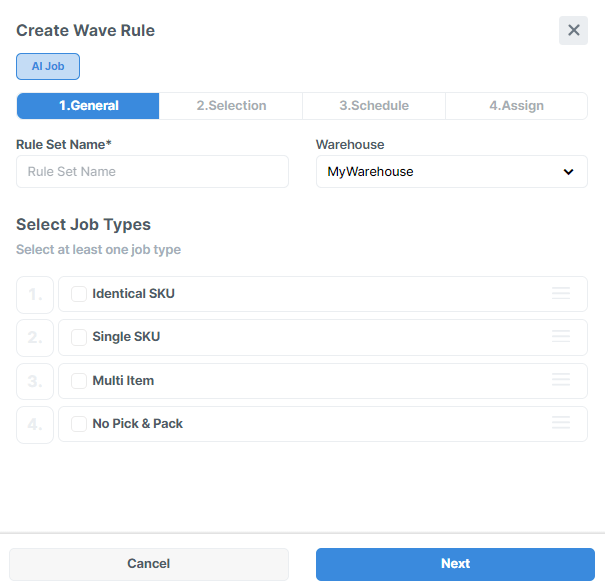Click priority number 2. beside Single SKU

[35, 338]
